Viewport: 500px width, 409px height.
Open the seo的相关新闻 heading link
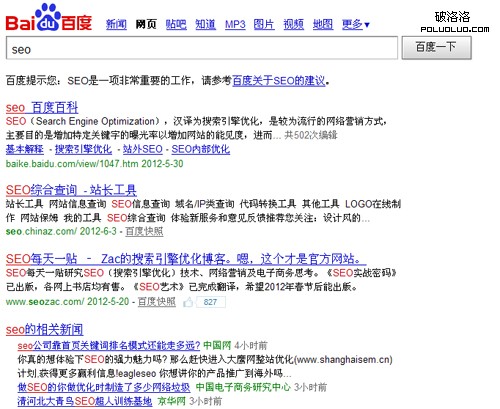tap(44, 330)
